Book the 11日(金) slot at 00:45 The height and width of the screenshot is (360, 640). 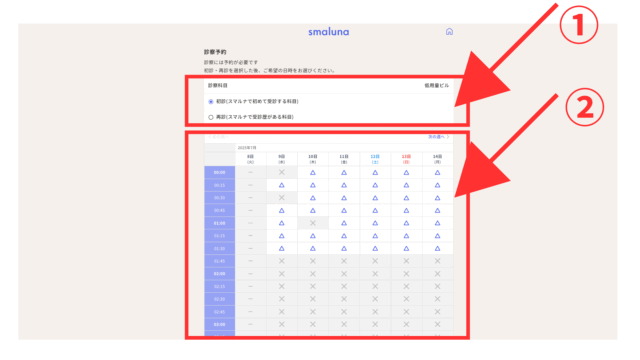point(344,211)
